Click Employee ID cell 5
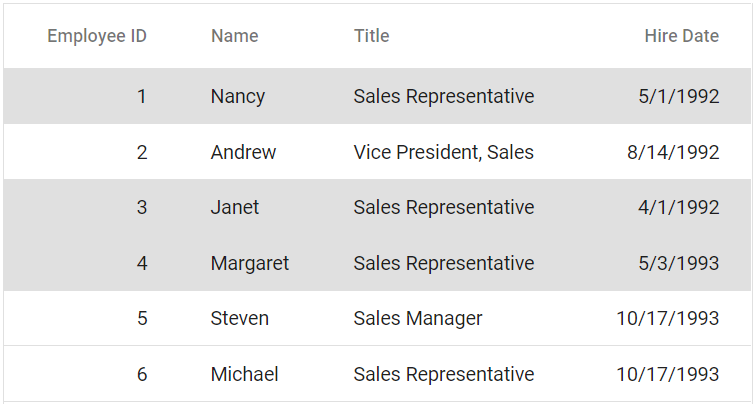 (141, 318)
